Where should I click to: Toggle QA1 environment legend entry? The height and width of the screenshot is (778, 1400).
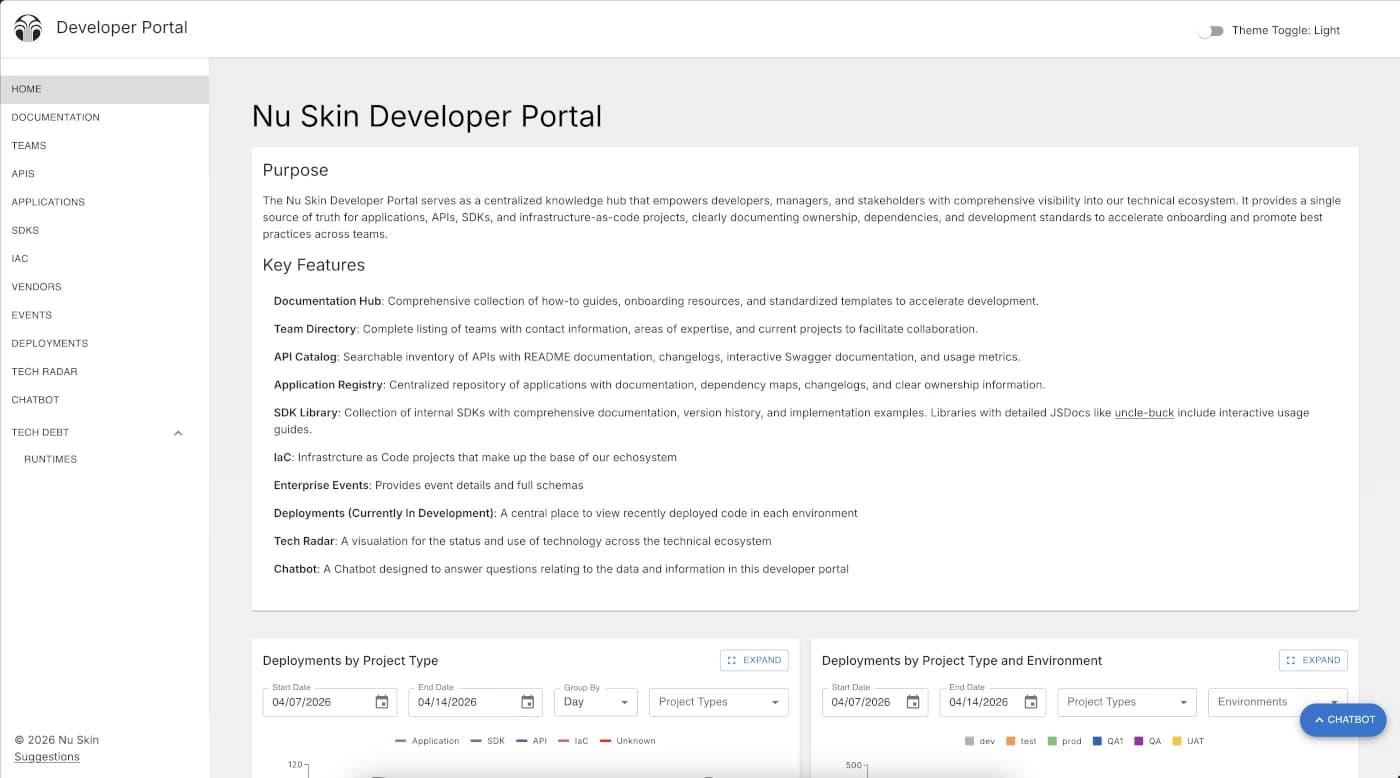[1109, 741]
